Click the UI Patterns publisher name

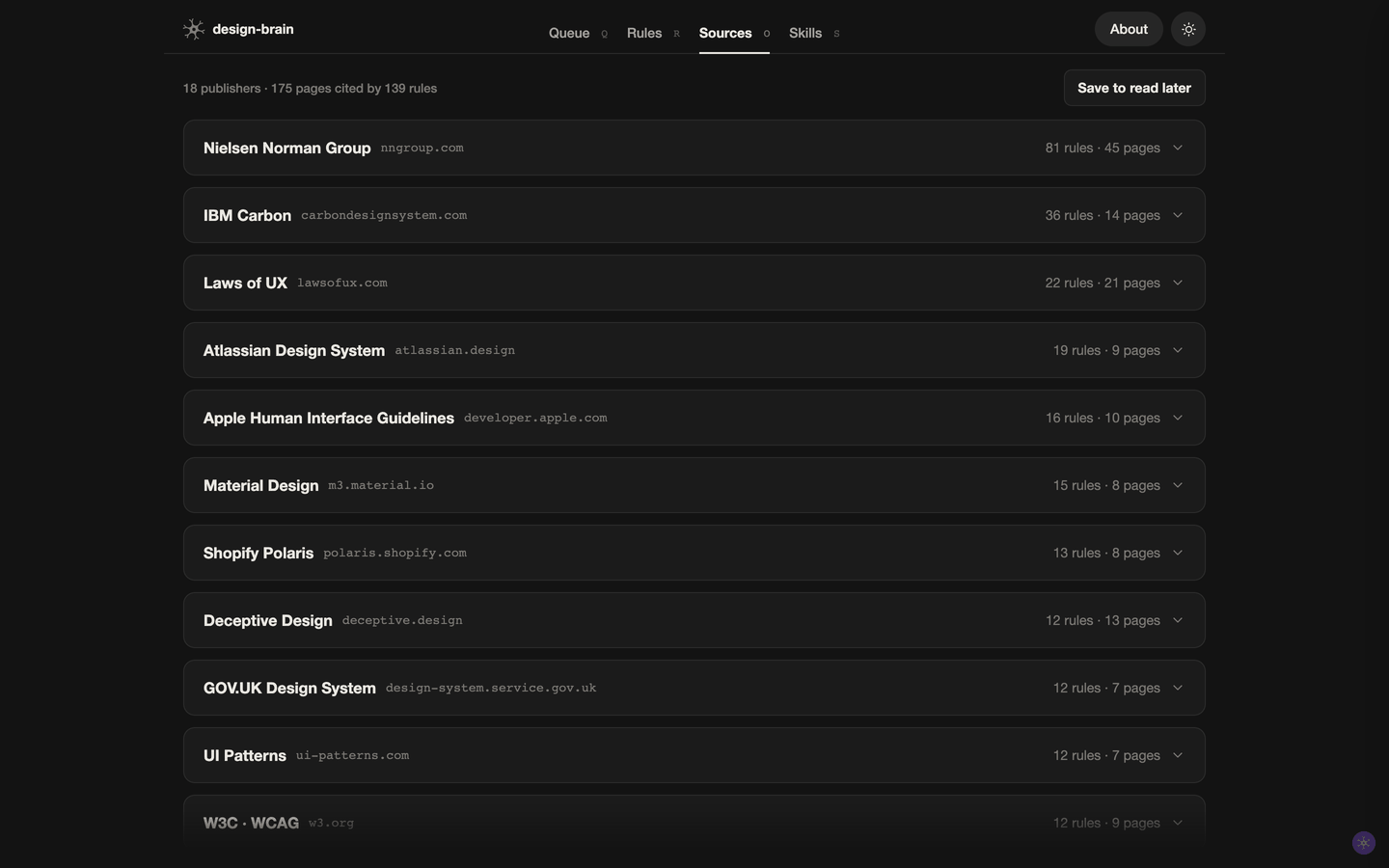(245, 755)
